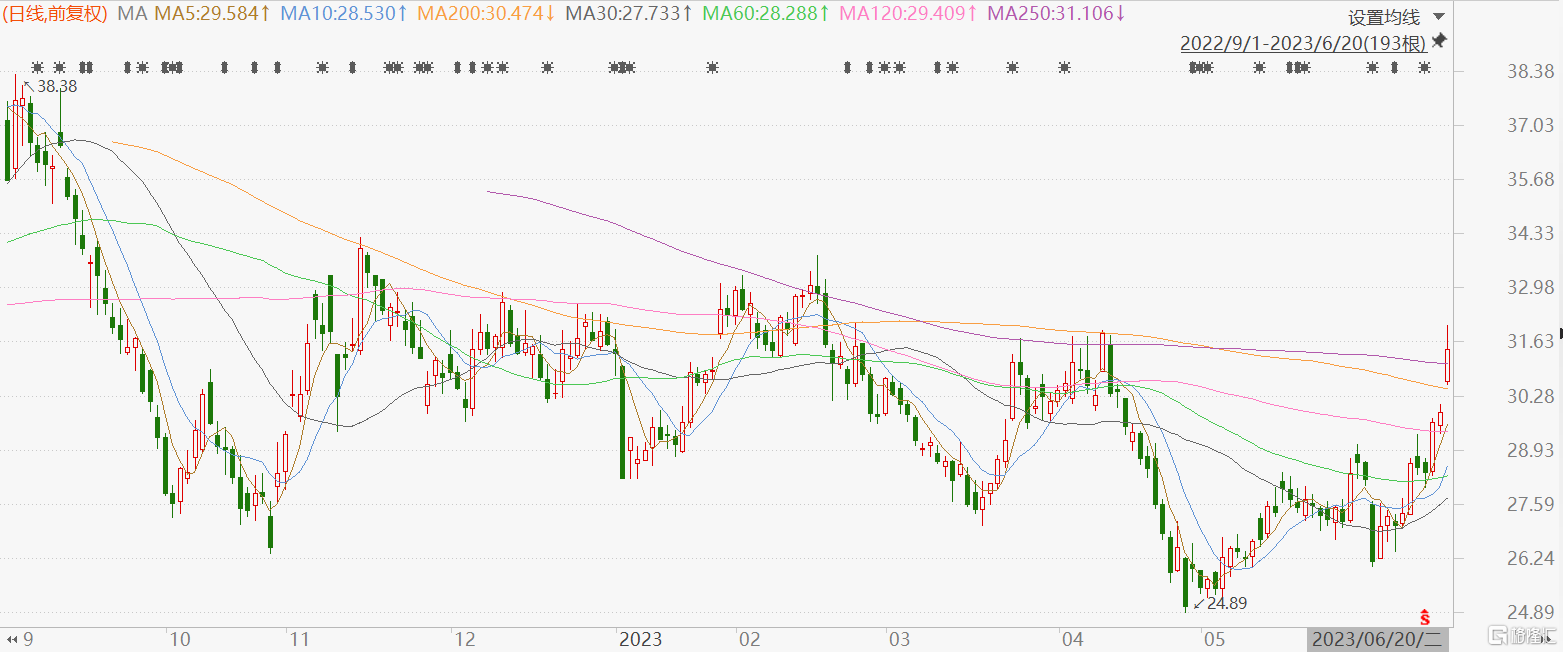Click the (日线,前复权) period label
This screenshot has width=1563, height=652.
coord(56,14)
